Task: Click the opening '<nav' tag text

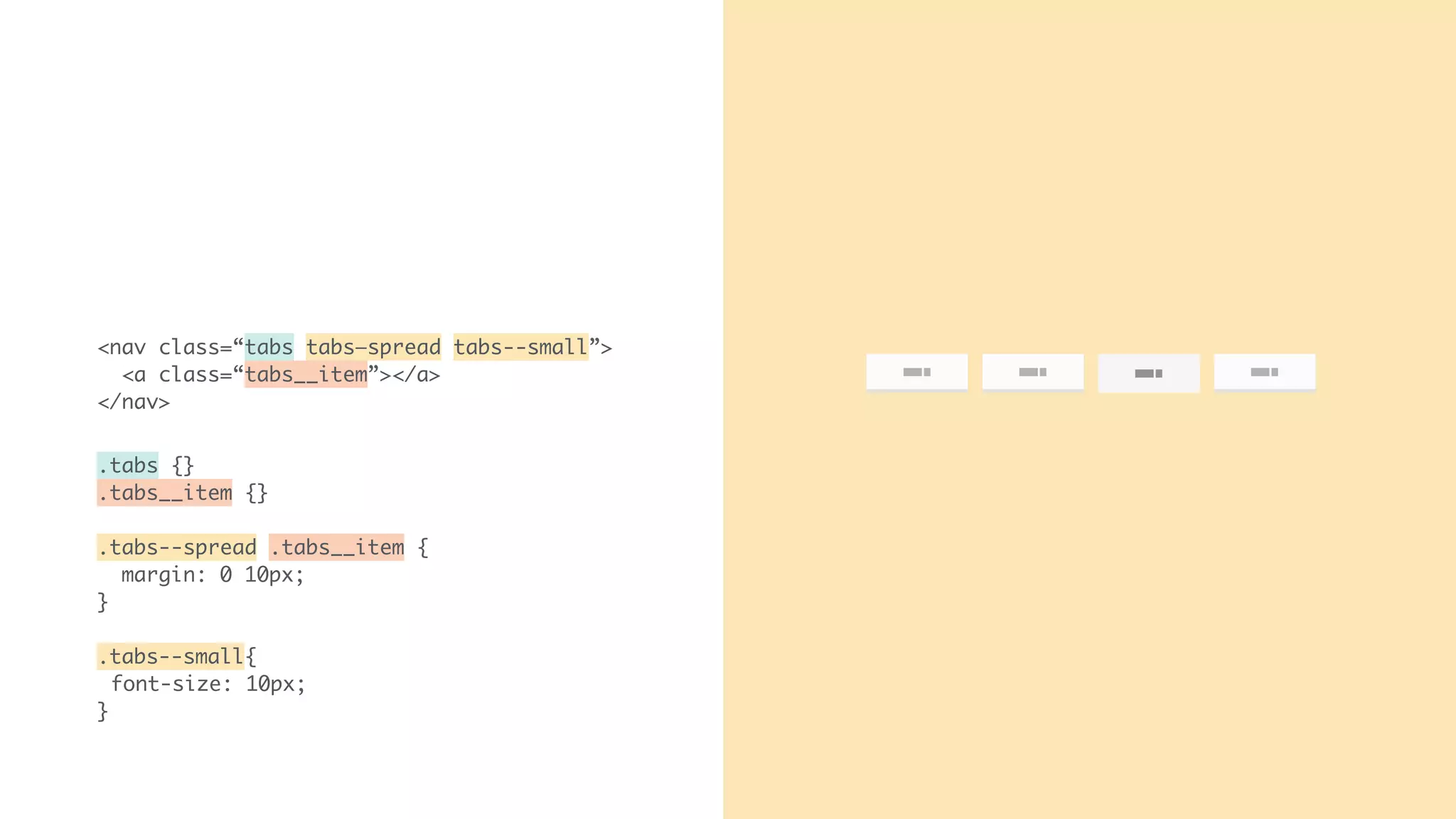Action: point(122,348)
